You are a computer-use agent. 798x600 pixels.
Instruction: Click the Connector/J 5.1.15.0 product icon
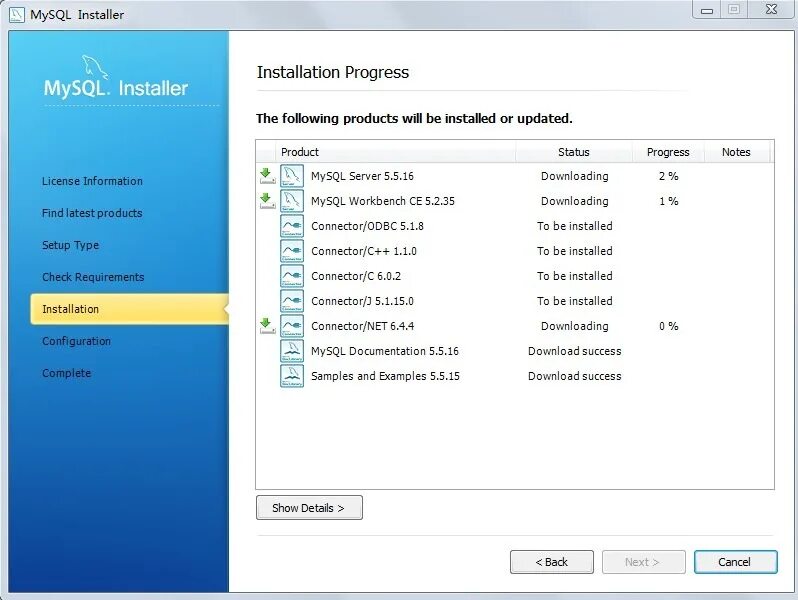292,300
